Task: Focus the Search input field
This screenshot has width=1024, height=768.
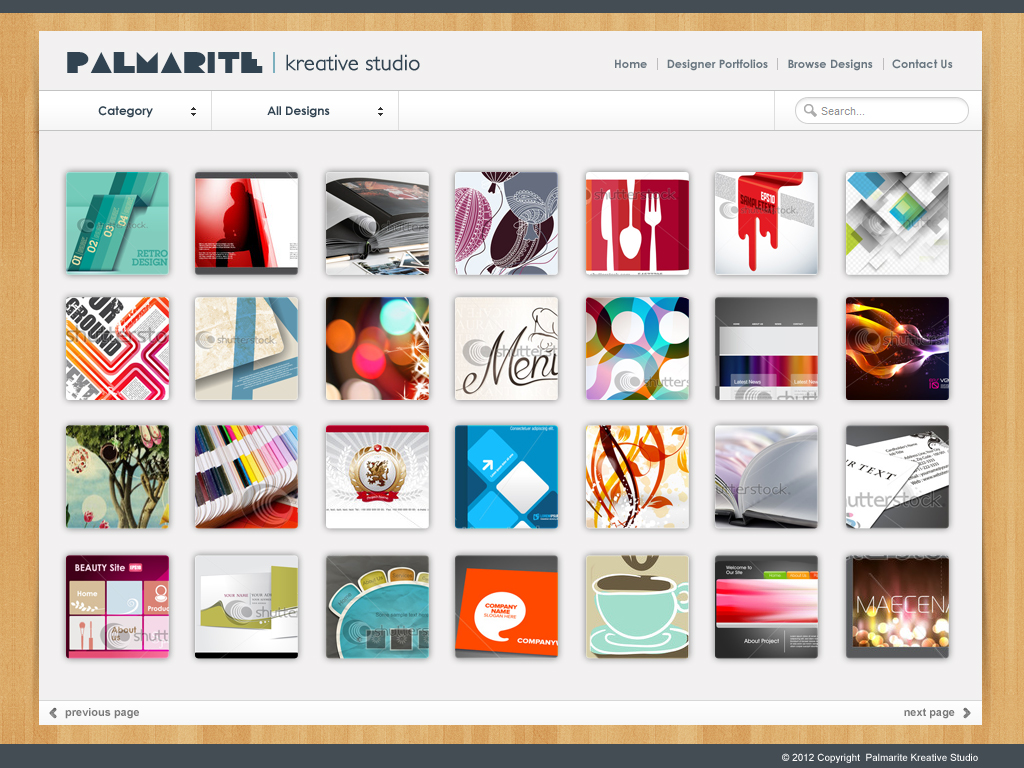Action: click(882, 110)
